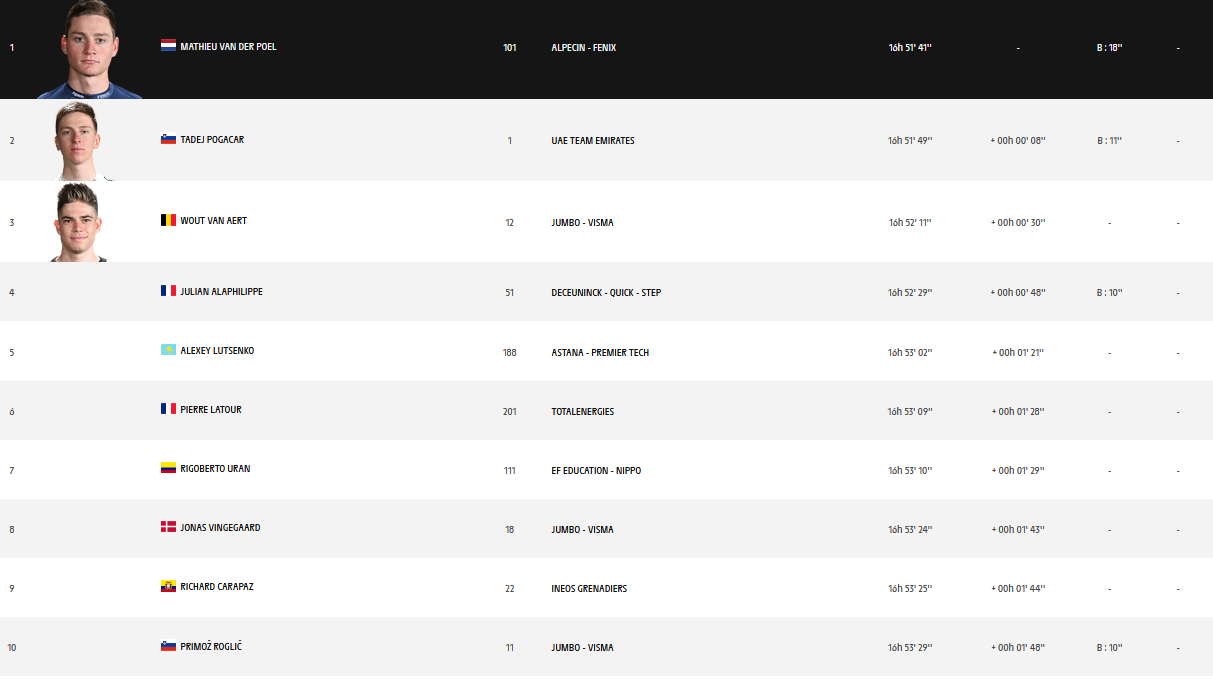1213x683 pixels.
Task: Click the Deceuninck - Quick - Step team
Action: click(x=605, y=293)
